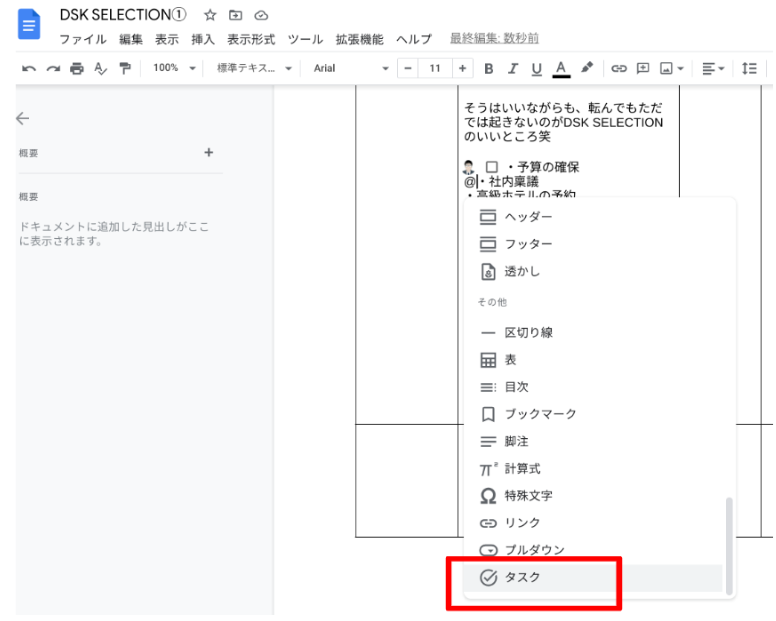Check the cloud save status icon
The width and height of the screenshot is (776, 621).
tap(261, 16)
